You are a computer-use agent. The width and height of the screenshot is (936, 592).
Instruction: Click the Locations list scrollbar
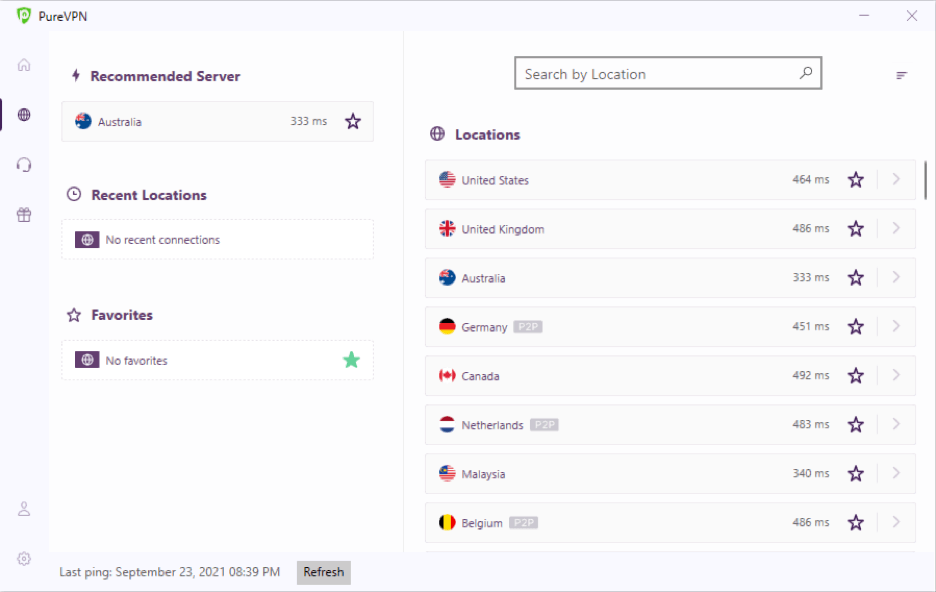[x=925, y=180]
